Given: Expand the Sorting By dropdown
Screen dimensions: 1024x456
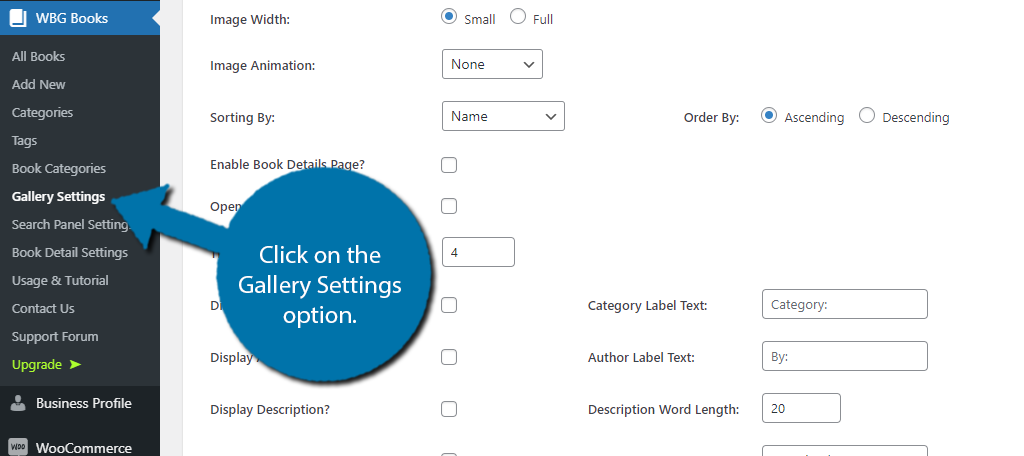Looking at the screenshot, I should pos(504,116).
